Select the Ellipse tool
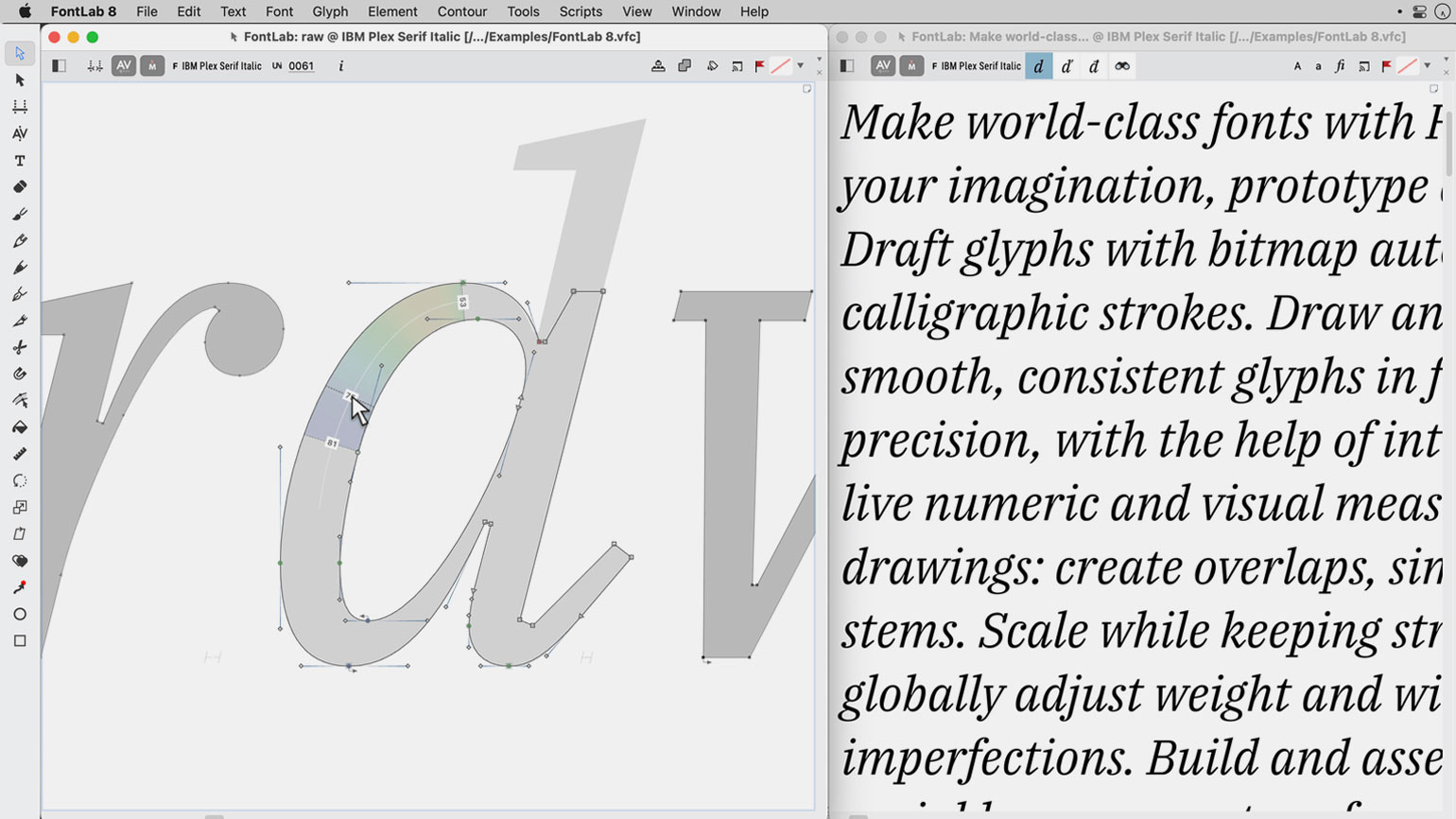The width and height of the screenshot is (1456, 819). pyautogui.click(x=20, y=614)
